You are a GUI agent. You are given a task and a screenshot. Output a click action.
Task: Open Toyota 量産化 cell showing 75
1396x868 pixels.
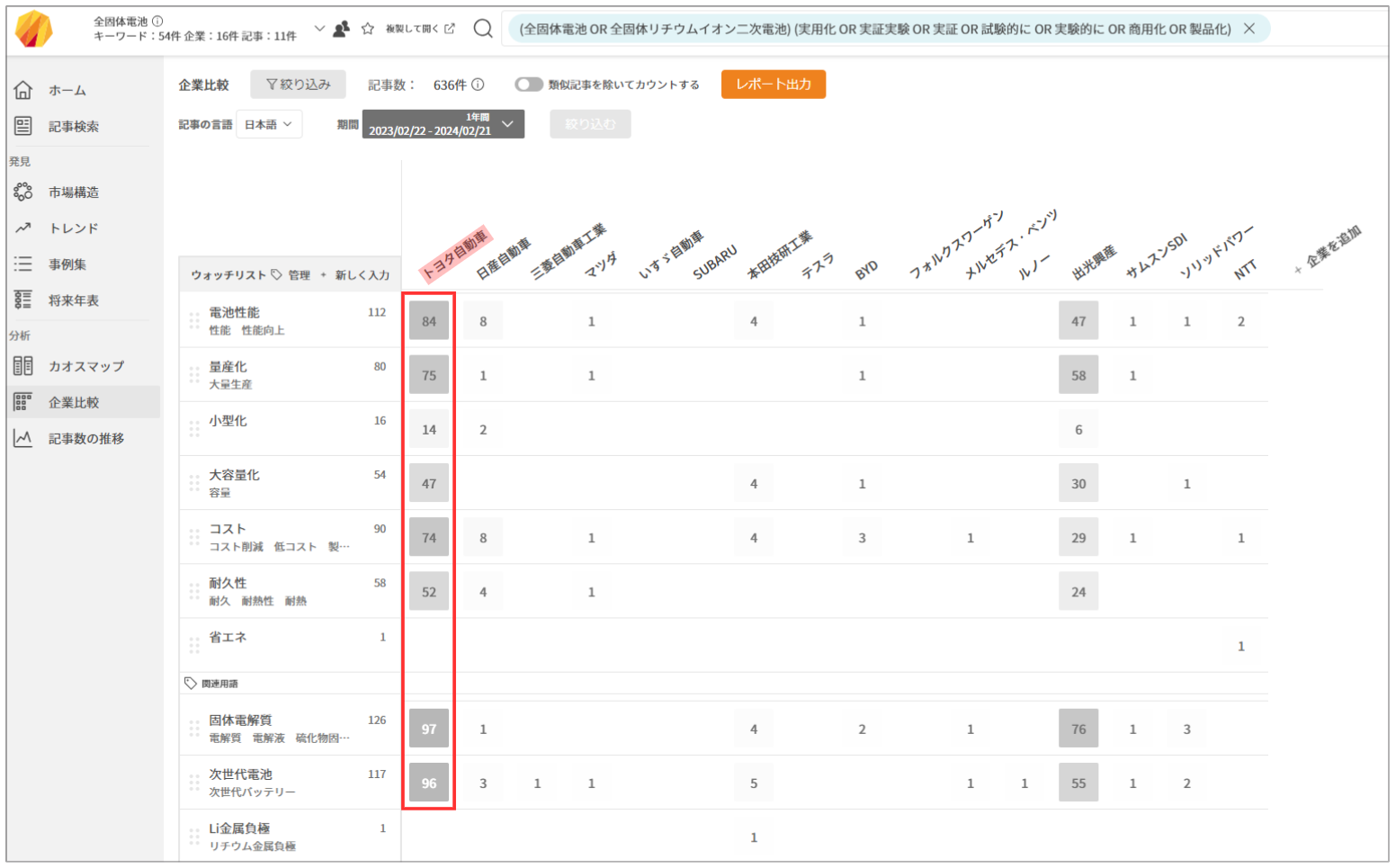click(429, 375)
